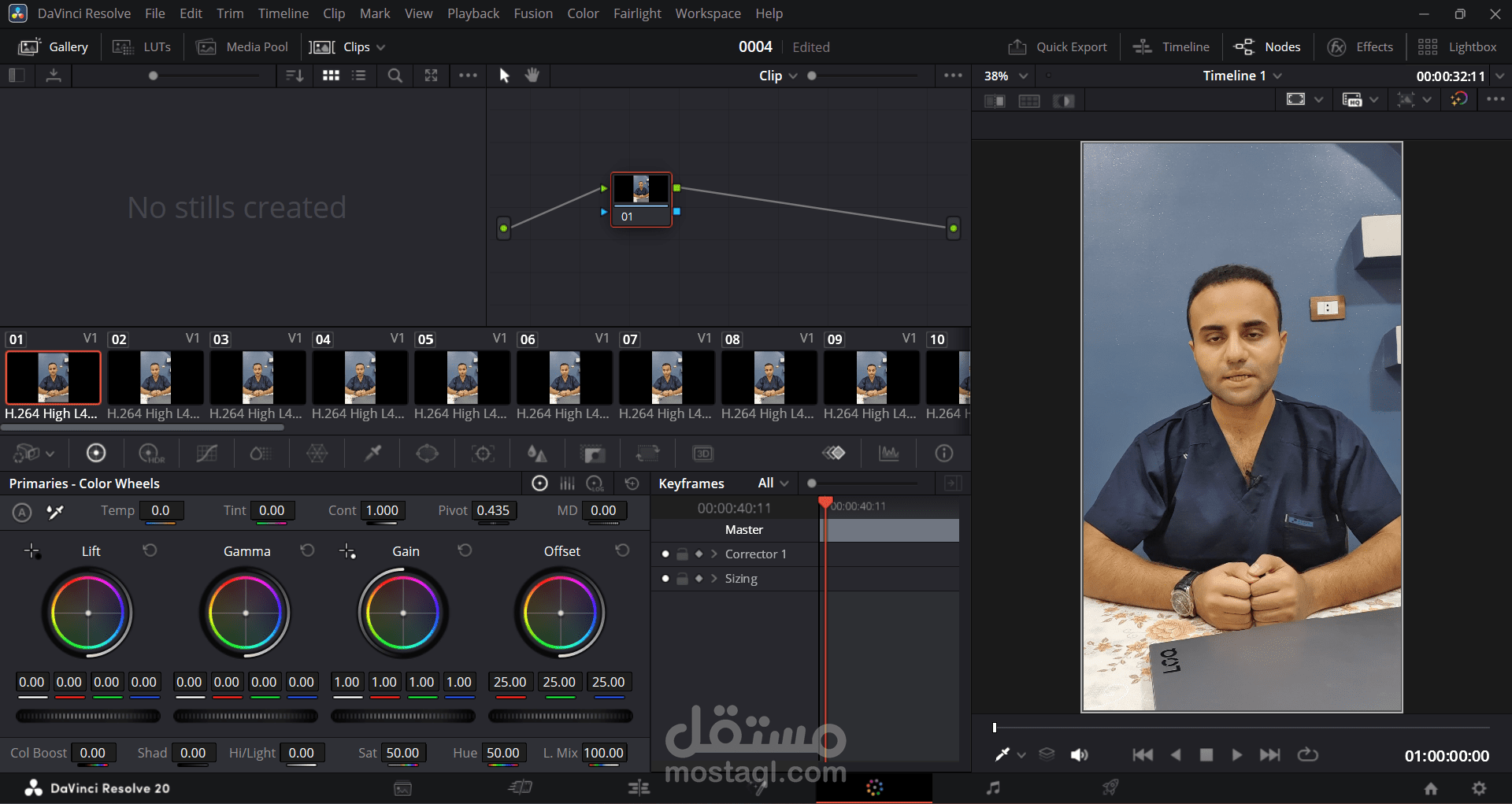
Task: Open the Color menu
Action: point(583,13)
